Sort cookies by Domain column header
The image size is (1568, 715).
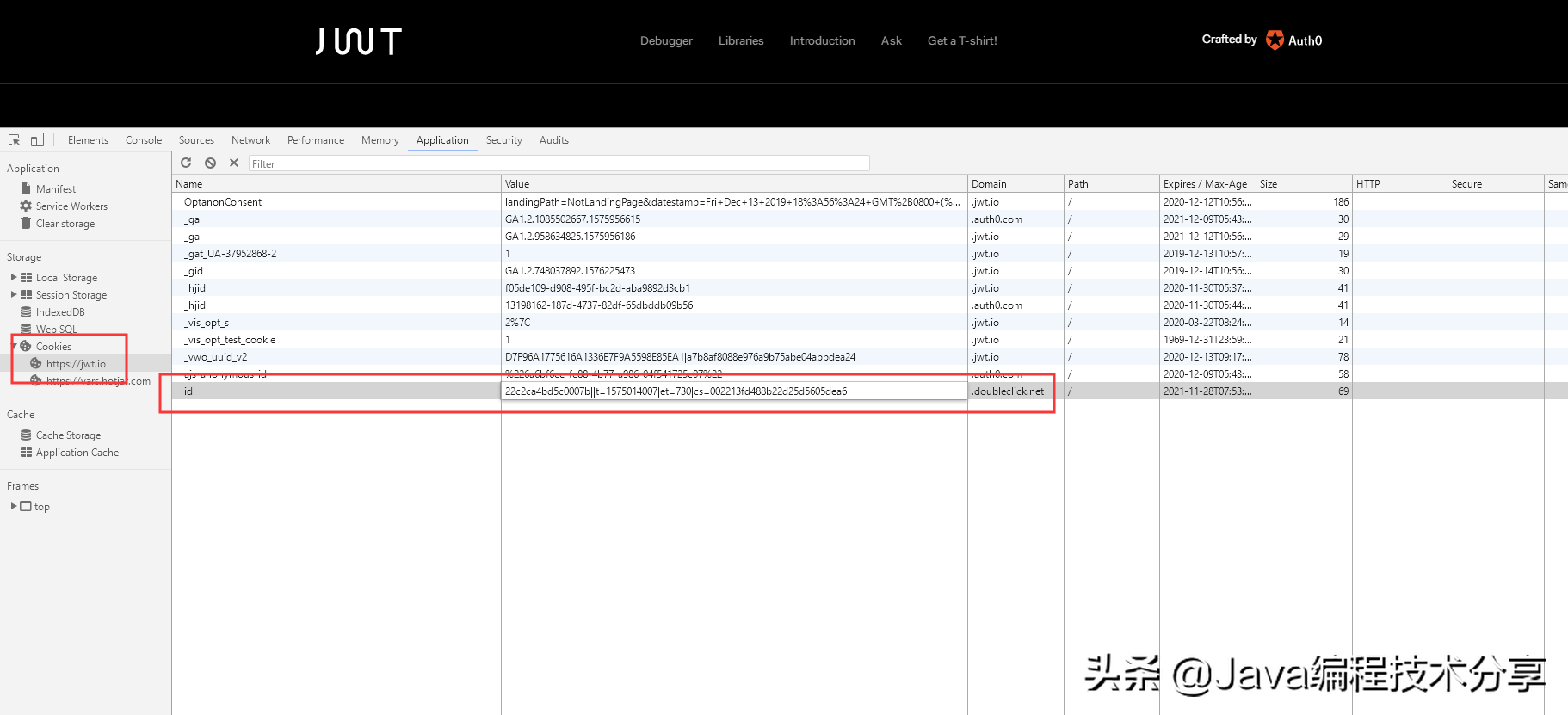coord(1015,183)
